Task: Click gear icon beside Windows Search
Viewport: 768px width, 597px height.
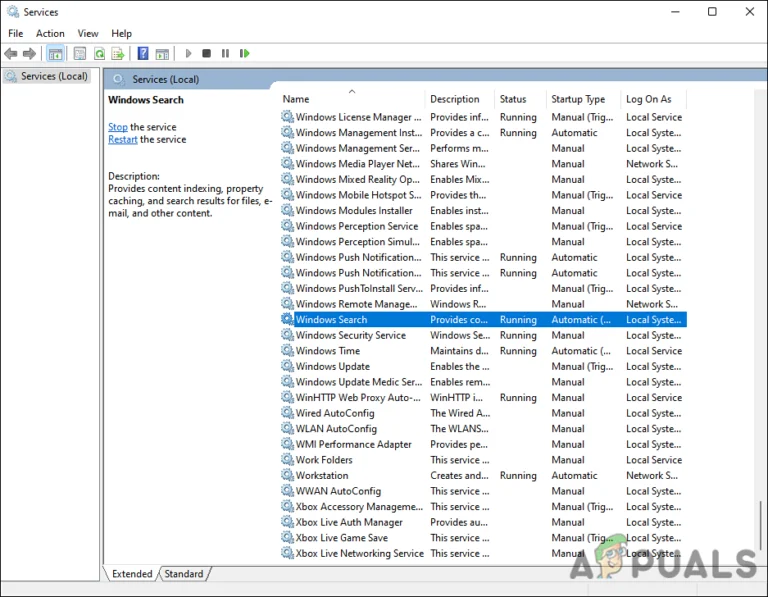Action: click(287, 319)
